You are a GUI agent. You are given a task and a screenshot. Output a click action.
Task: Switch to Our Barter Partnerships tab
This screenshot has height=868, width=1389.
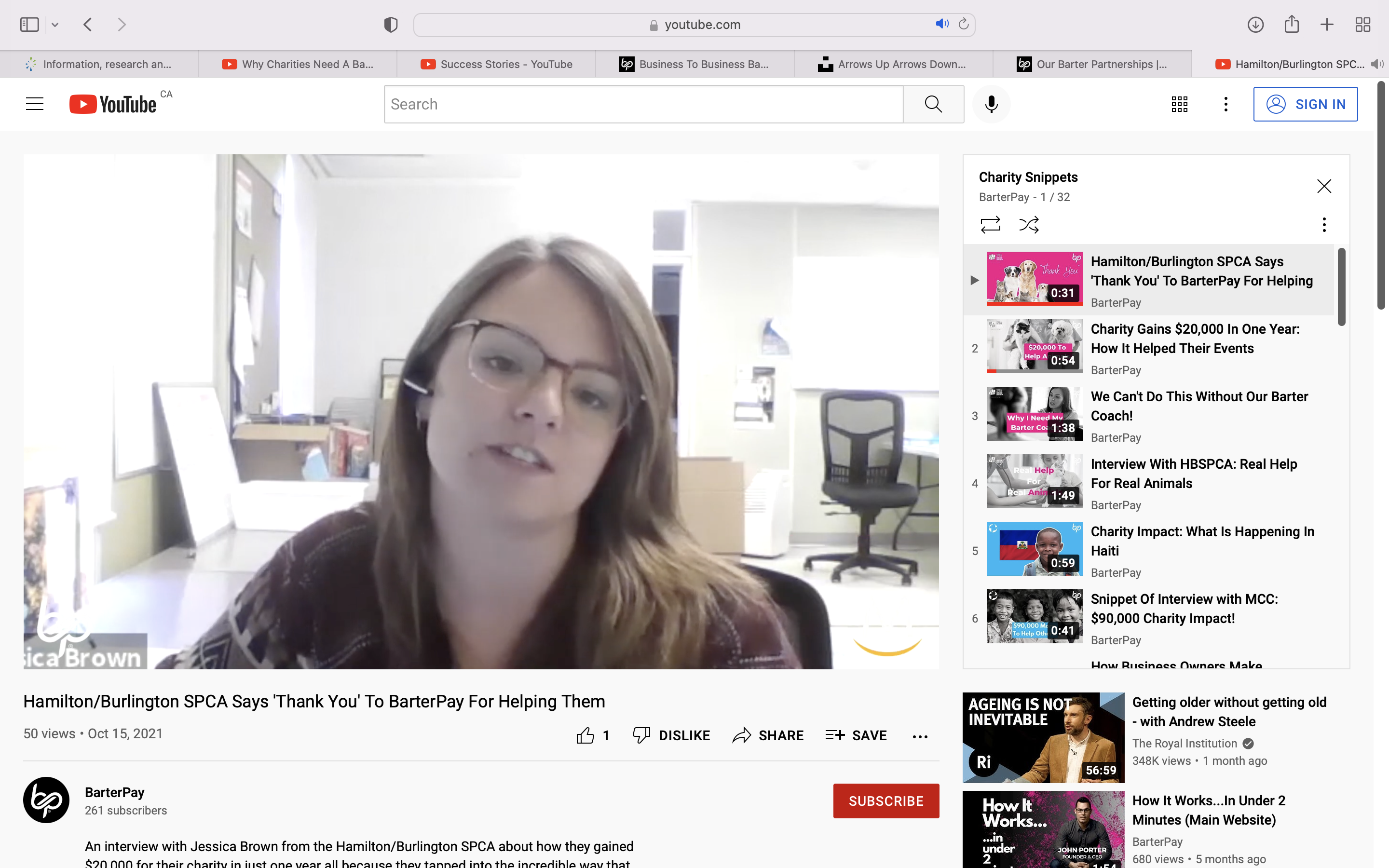1092,64
